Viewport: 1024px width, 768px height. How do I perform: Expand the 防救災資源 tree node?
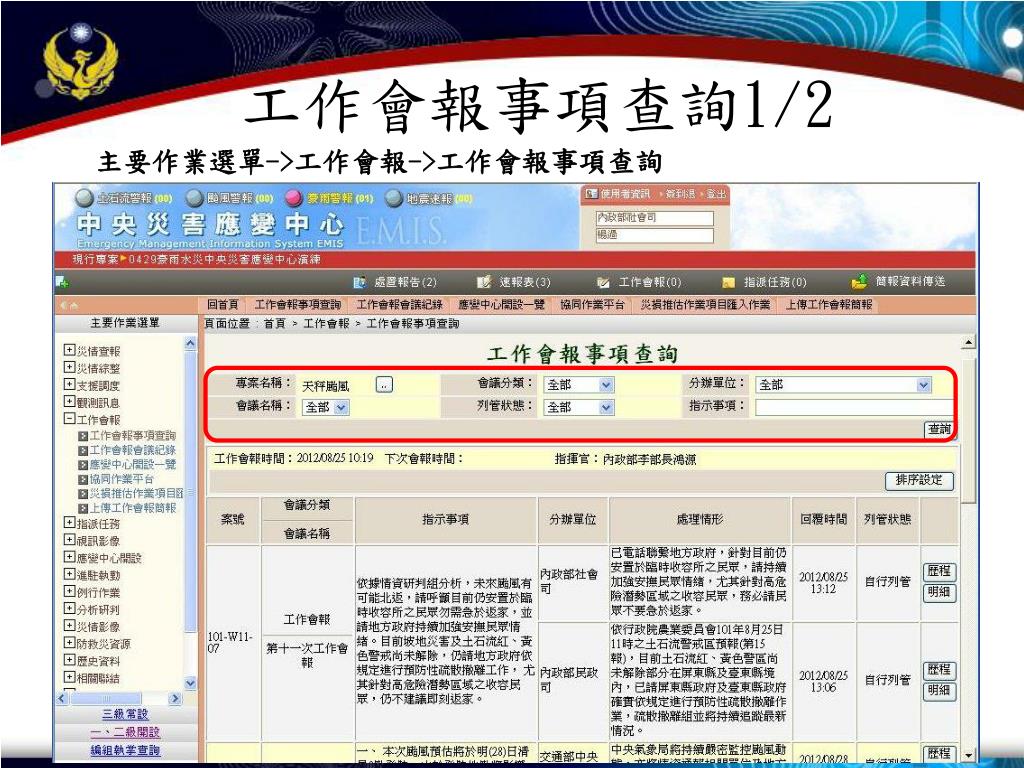click(69, 643)
